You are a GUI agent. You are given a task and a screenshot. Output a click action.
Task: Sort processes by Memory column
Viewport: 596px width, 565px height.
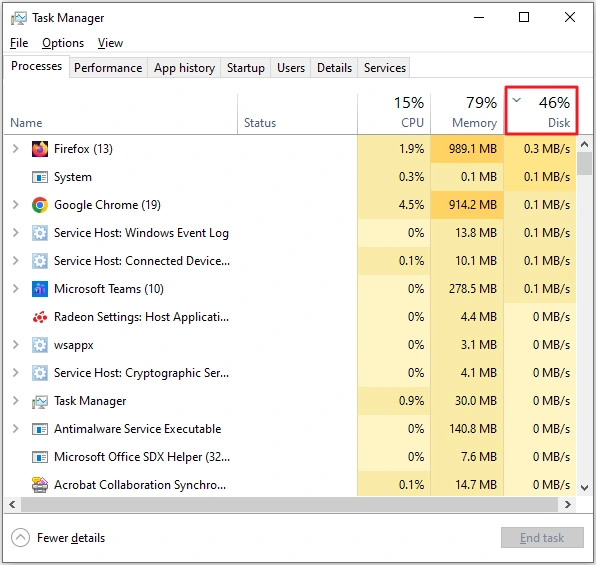coord(467,114)
